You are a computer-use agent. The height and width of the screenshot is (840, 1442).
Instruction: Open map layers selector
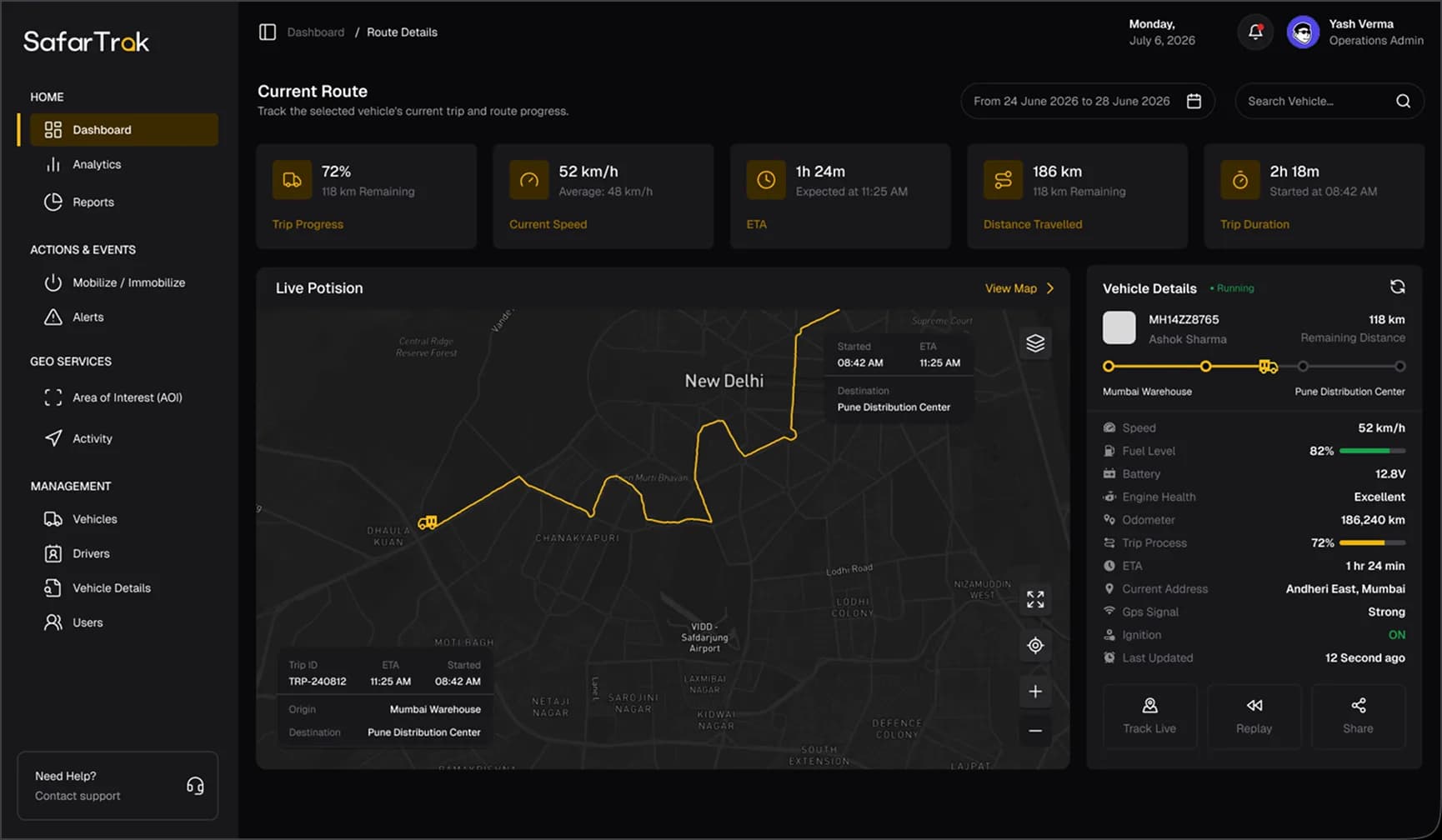(x=1035, y=343)
